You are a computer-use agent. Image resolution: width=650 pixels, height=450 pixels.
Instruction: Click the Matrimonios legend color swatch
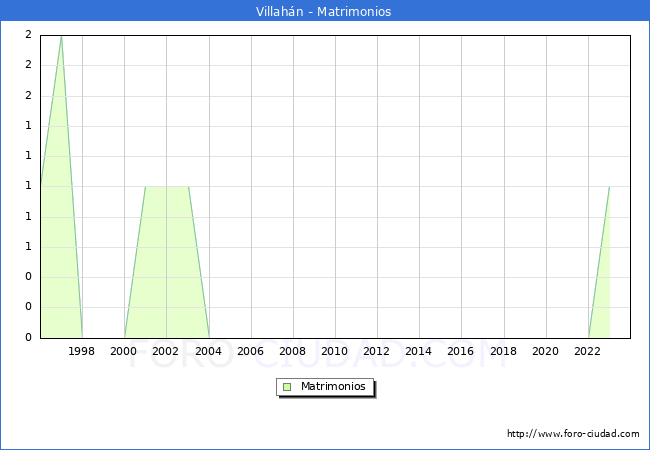(287, 387)
